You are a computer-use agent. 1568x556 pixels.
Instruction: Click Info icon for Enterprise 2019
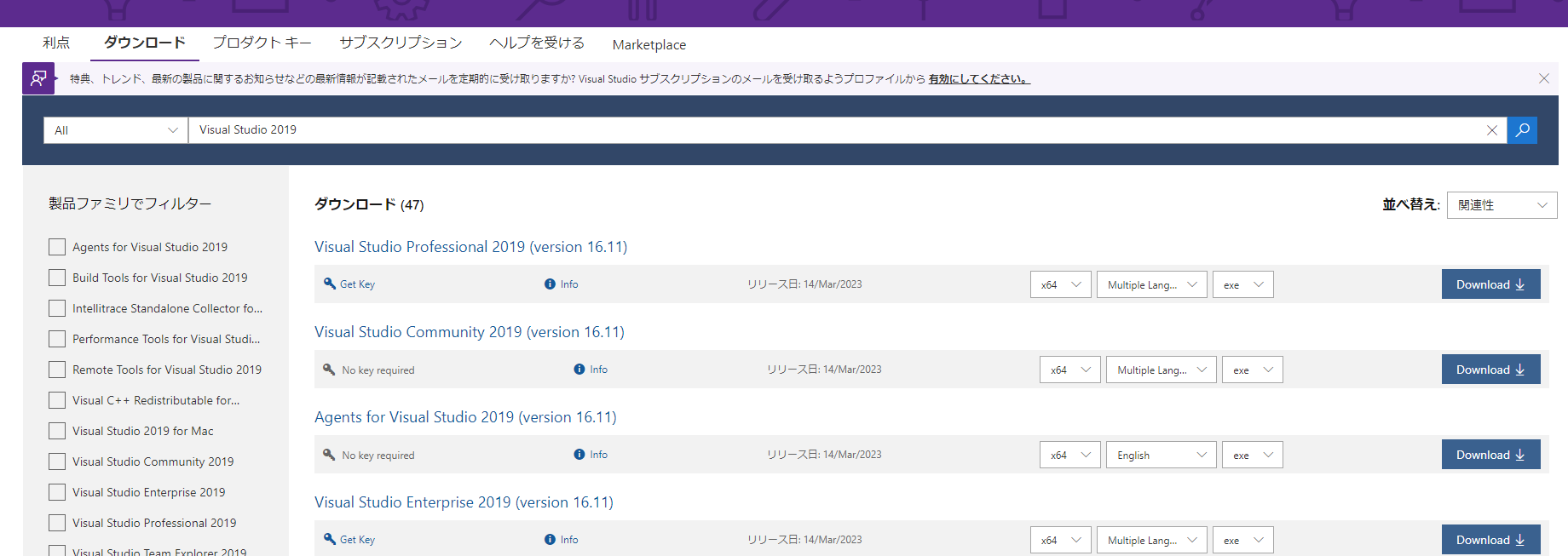click(550, 540)
